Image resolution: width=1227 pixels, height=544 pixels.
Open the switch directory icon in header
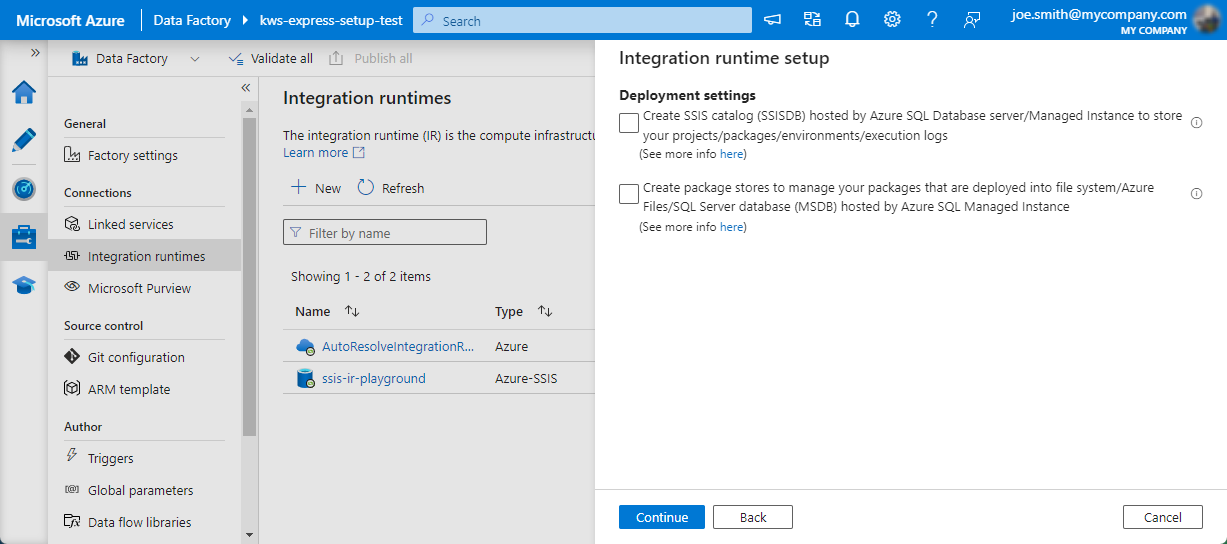coord(812,20)
